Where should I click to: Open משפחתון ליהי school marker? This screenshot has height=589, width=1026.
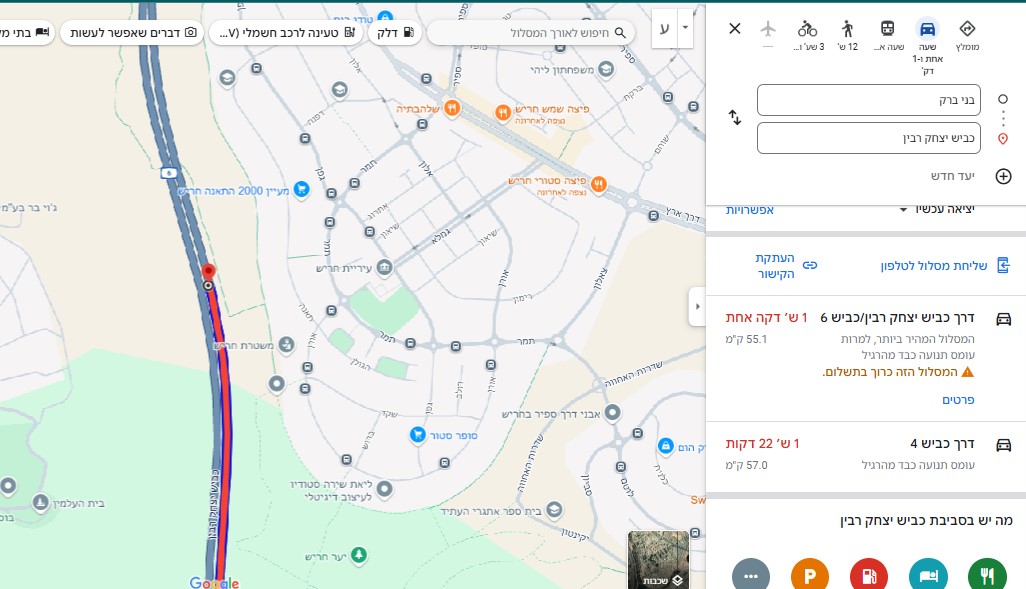point(606,69)
